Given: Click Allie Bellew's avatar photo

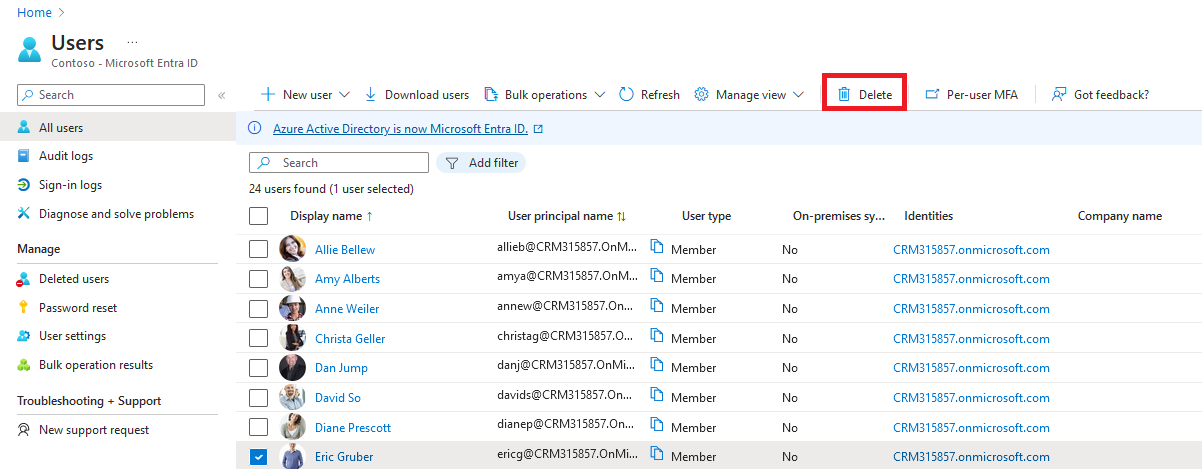Looking at the screenshot, I should [292, 249].
